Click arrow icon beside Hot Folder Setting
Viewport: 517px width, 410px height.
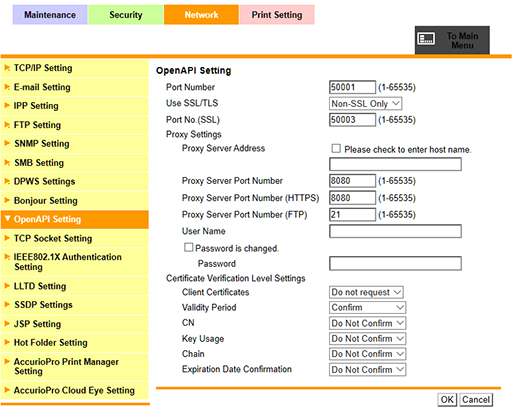7,342
